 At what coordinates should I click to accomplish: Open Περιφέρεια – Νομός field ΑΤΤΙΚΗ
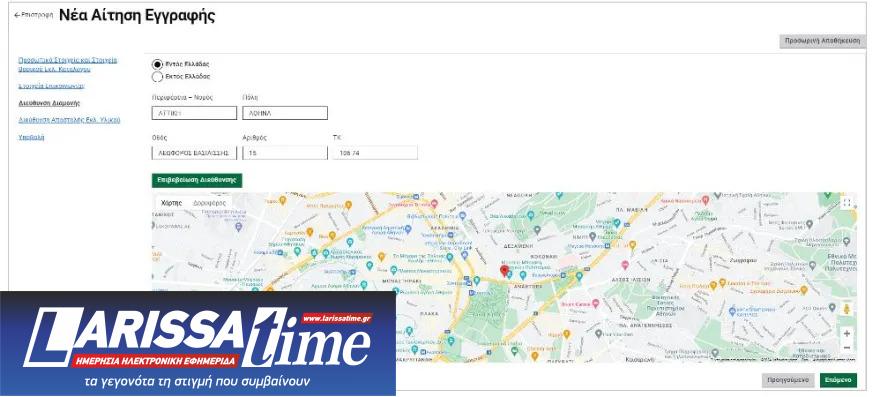(x=194, y=113)
